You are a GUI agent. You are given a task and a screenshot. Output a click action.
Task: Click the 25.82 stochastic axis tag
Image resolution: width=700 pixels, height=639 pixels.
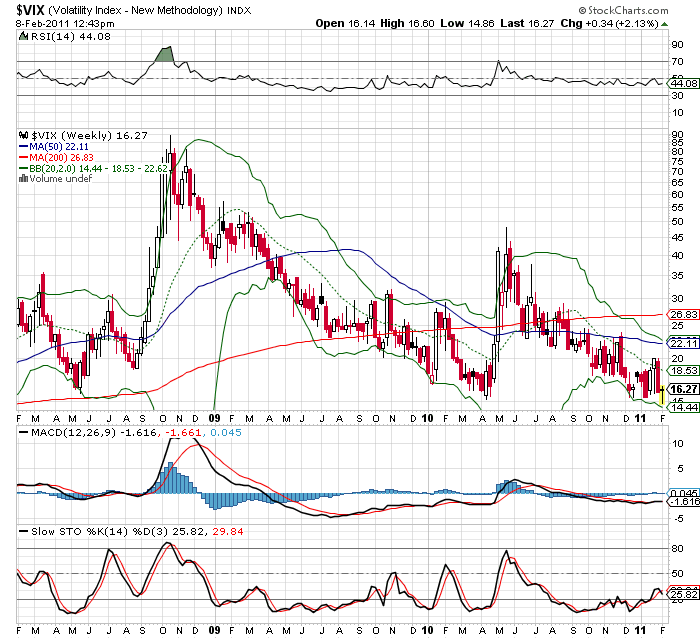pos(684,595)
